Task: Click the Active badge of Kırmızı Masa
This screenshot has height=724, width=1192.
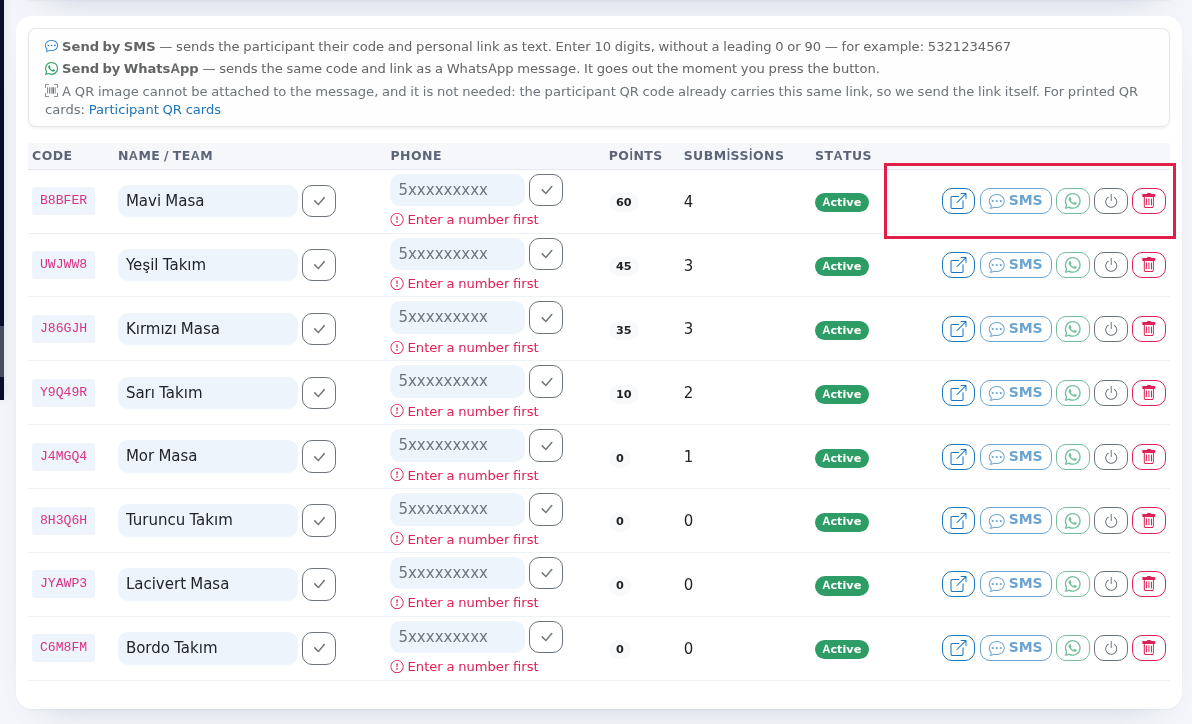Action: pos(842,330)
